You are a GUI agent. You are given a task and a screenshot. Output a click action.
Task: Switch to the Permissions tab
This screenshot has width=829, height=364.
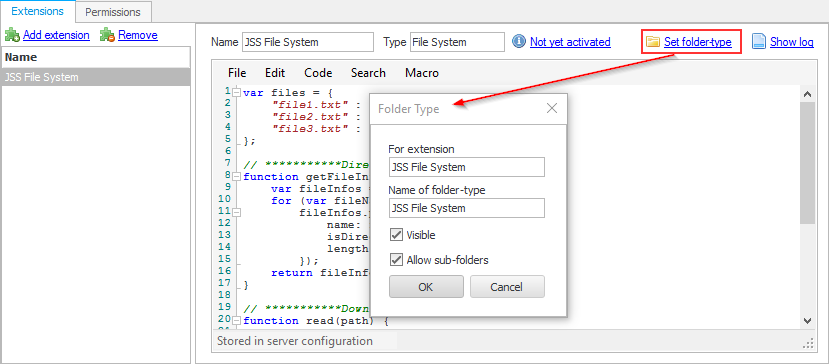click(x=113, y=12)
